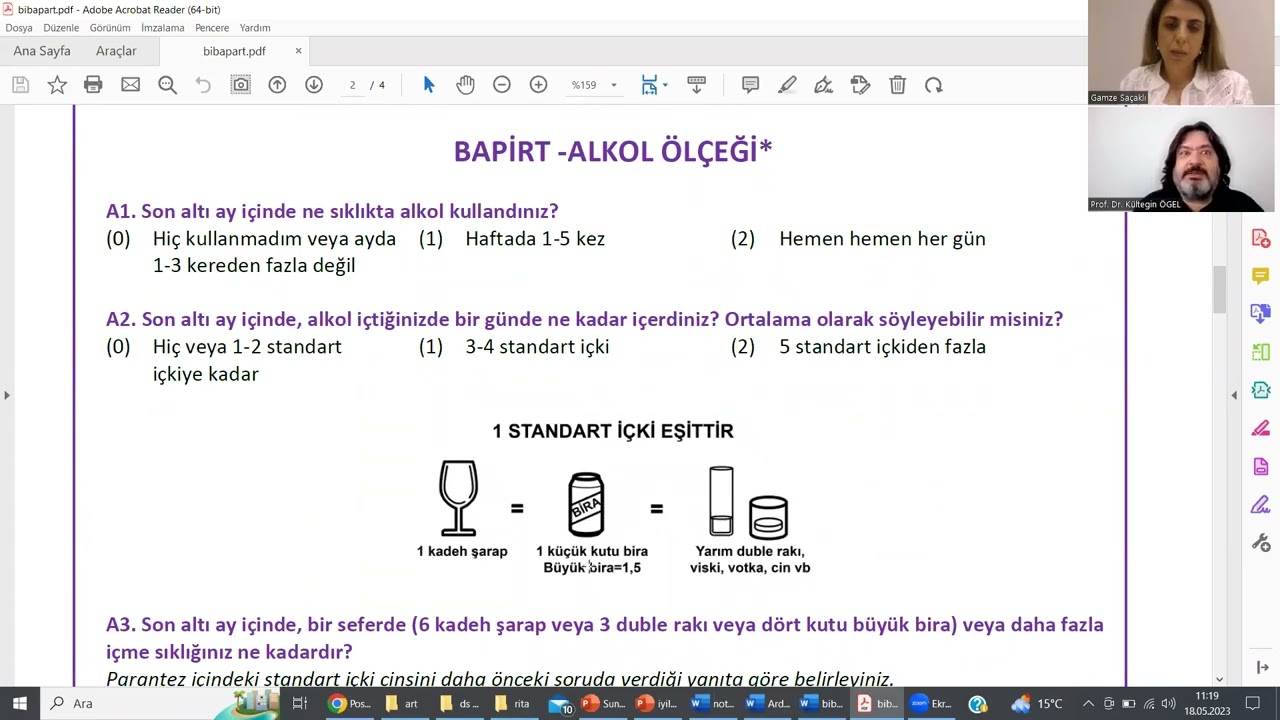
Task: Click the undo arrow in toolbar
Action: (x=203, y=85)
